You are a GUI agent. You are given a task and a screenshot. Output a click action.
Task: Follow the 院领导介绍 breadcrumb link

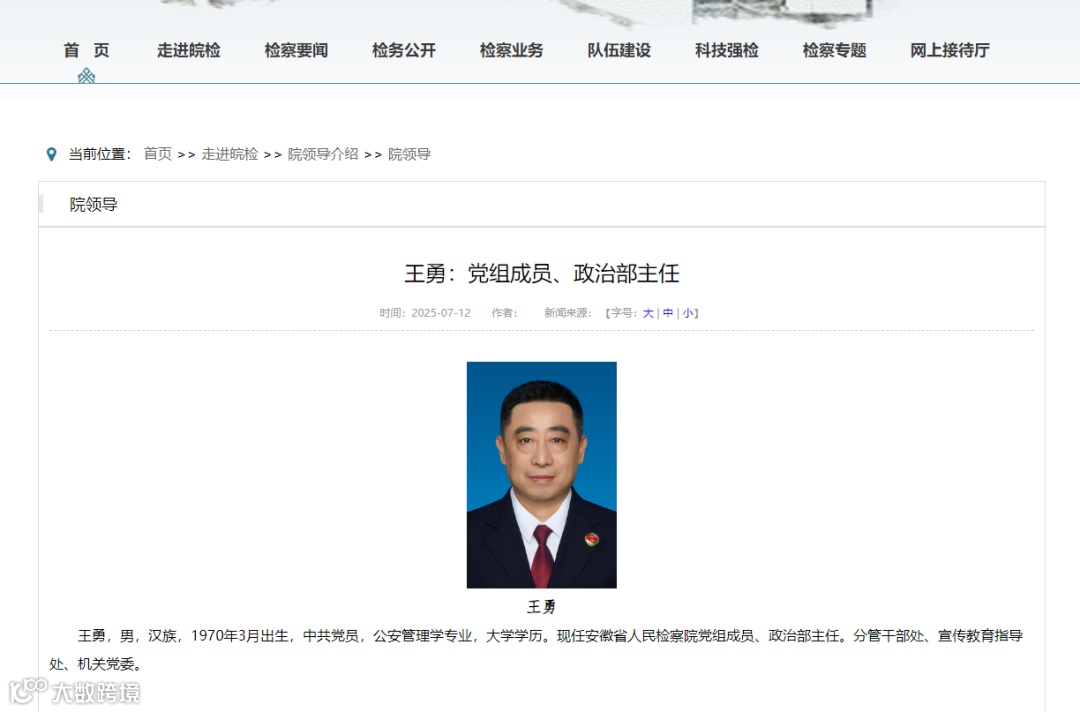point(323,154)
